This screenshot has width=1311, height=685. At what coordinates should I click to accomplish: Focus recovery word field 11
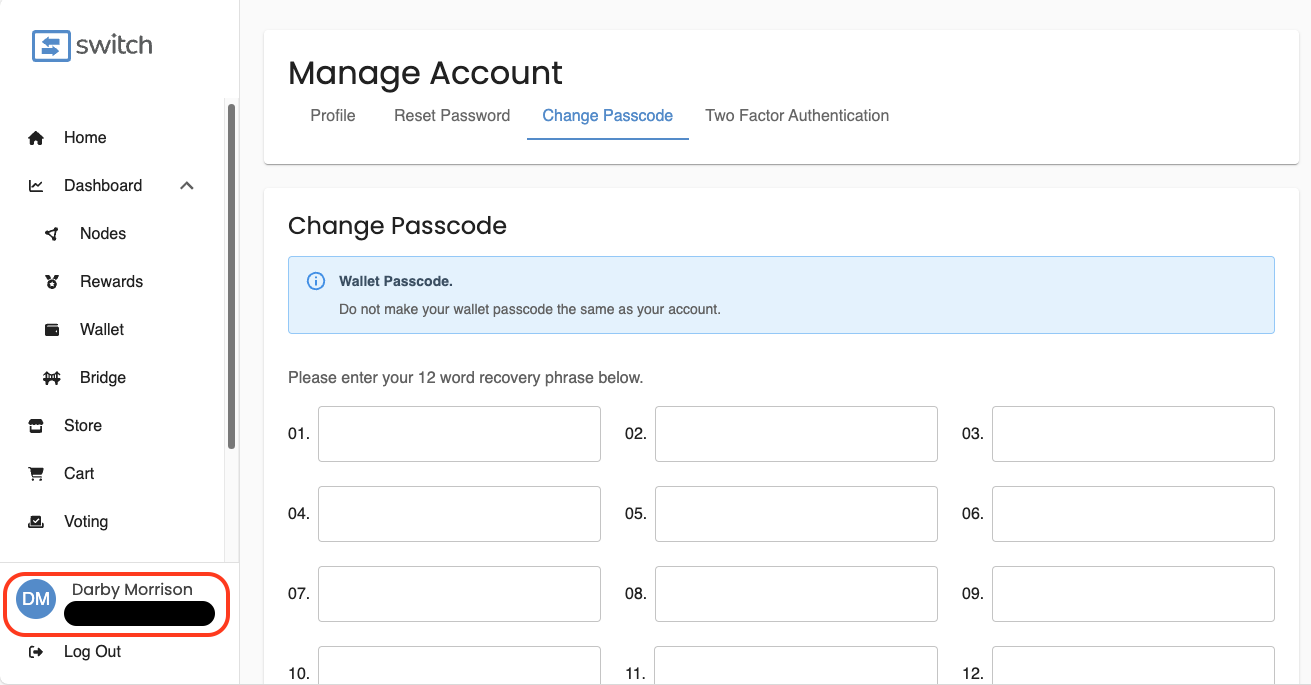pos(796,665)
